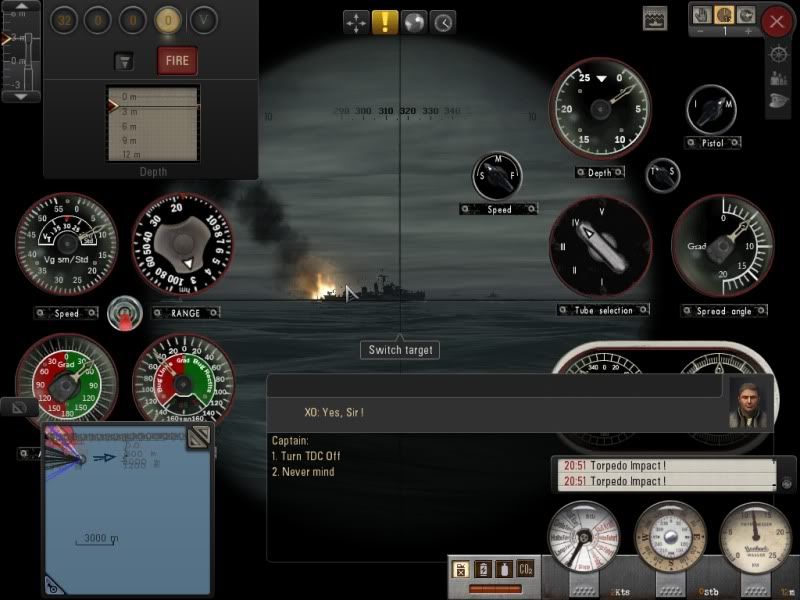Screen dimensions: 800x600
Task: Select torpedo tube button labeled 32
Action: point(64,20)
